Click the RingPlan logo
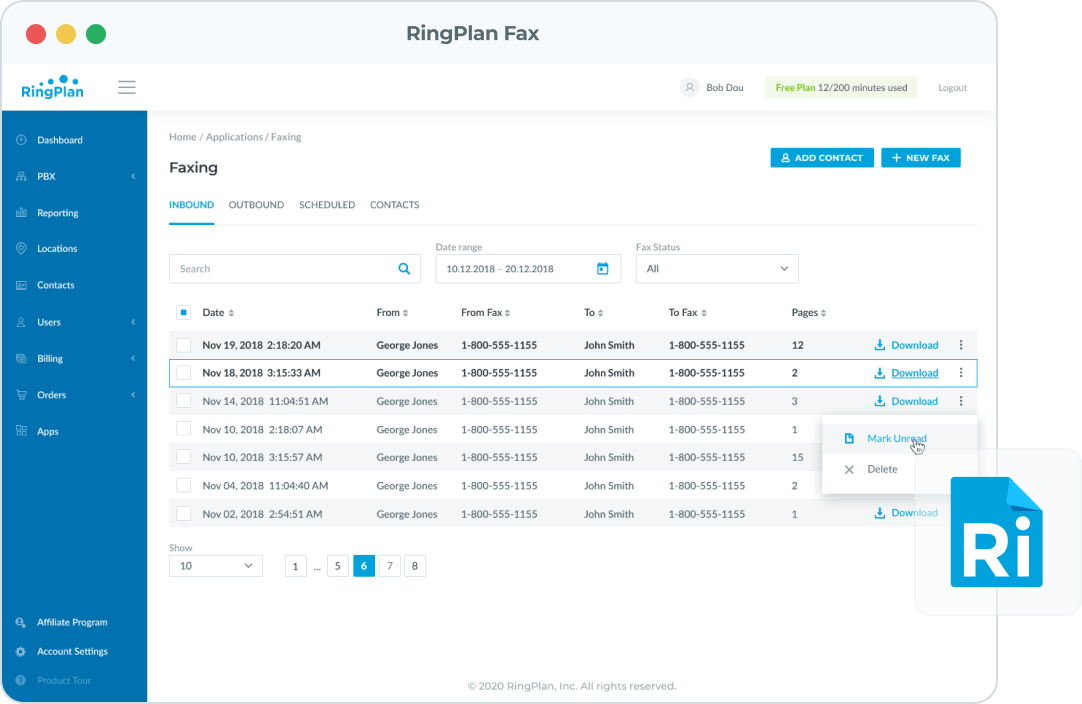 click(x=52, y=87)
